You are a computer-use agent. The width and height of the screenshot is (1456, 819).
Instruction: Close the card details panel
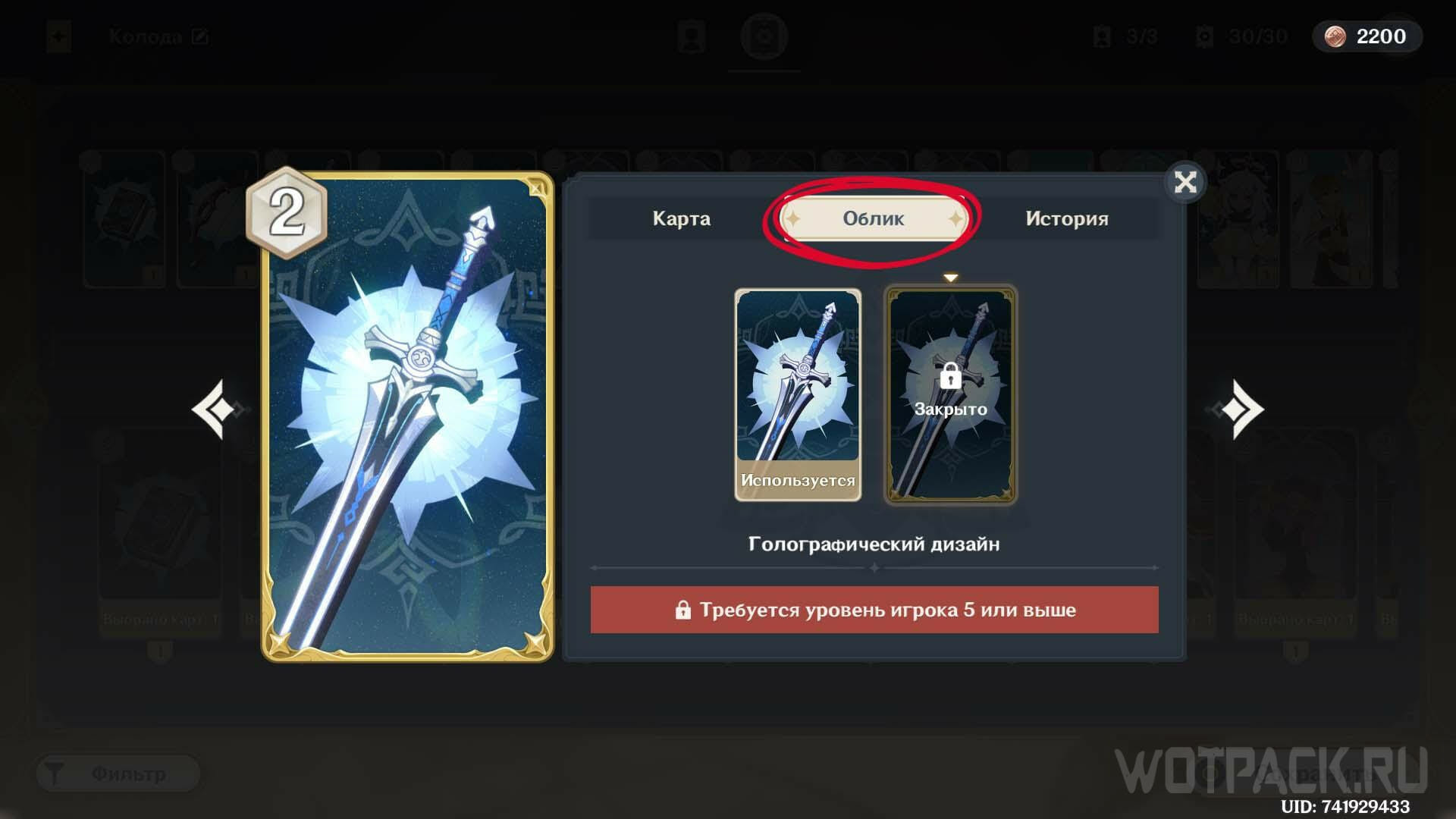(1185, 182)
